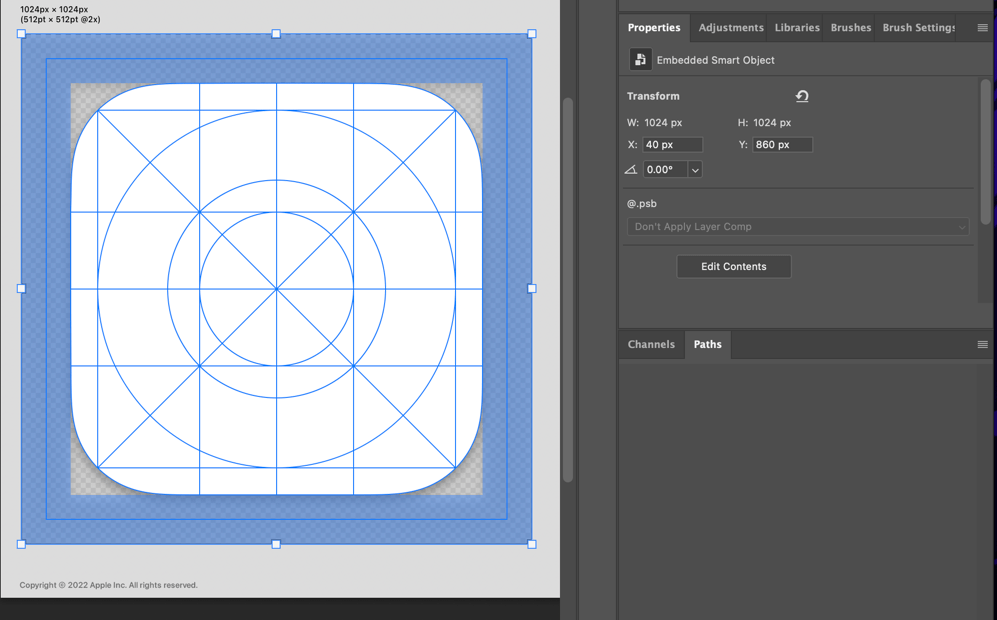Click the Properties panel vertical scrollbar

(x=986, y=151)
